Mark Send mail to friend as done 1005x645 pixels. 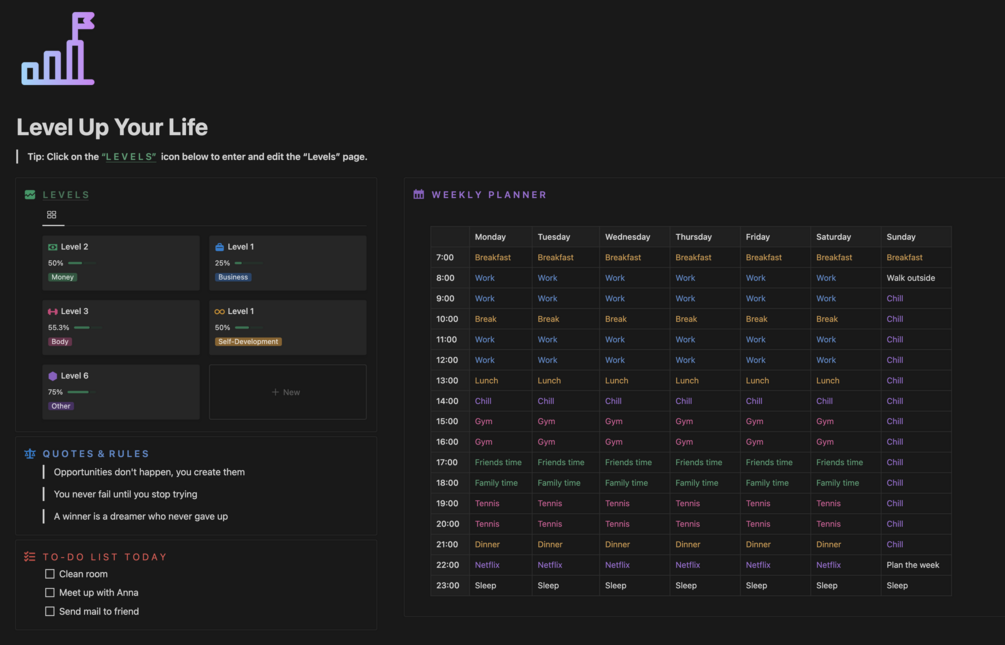tap(50, 611)
